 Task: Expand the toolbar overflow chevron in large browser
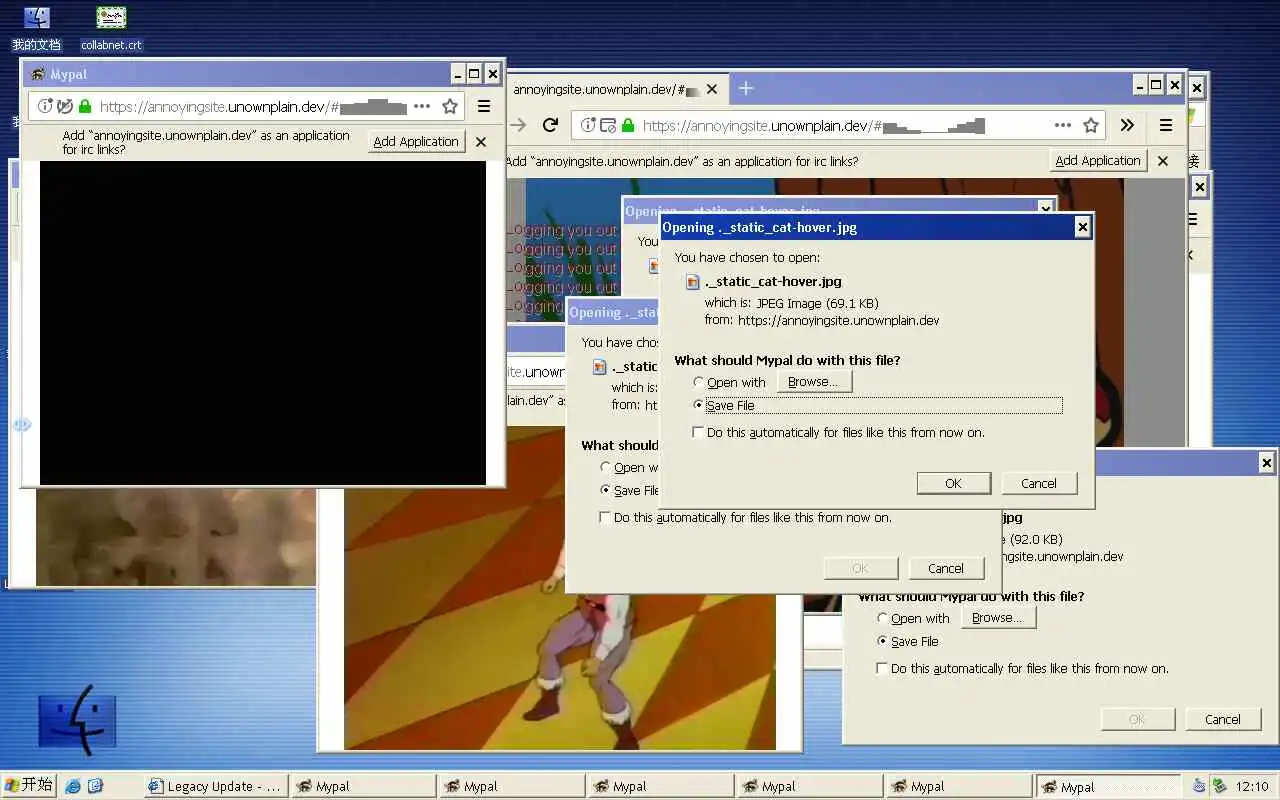tap(1127, 125)
